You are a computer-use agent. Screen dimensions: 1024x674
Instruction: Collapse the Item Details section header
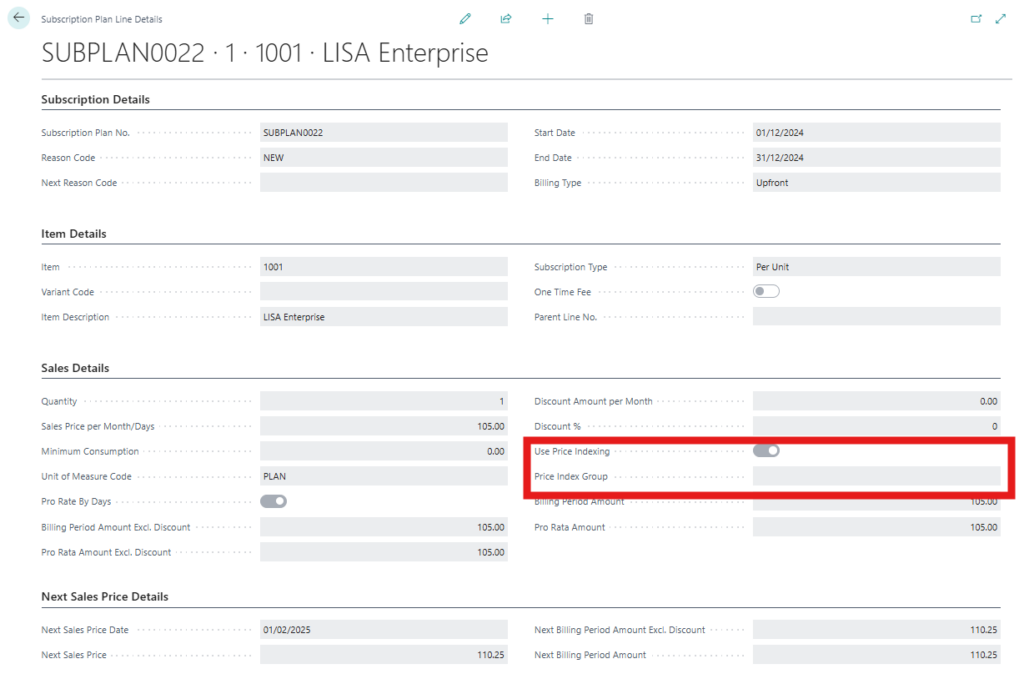tap(74, 234)
